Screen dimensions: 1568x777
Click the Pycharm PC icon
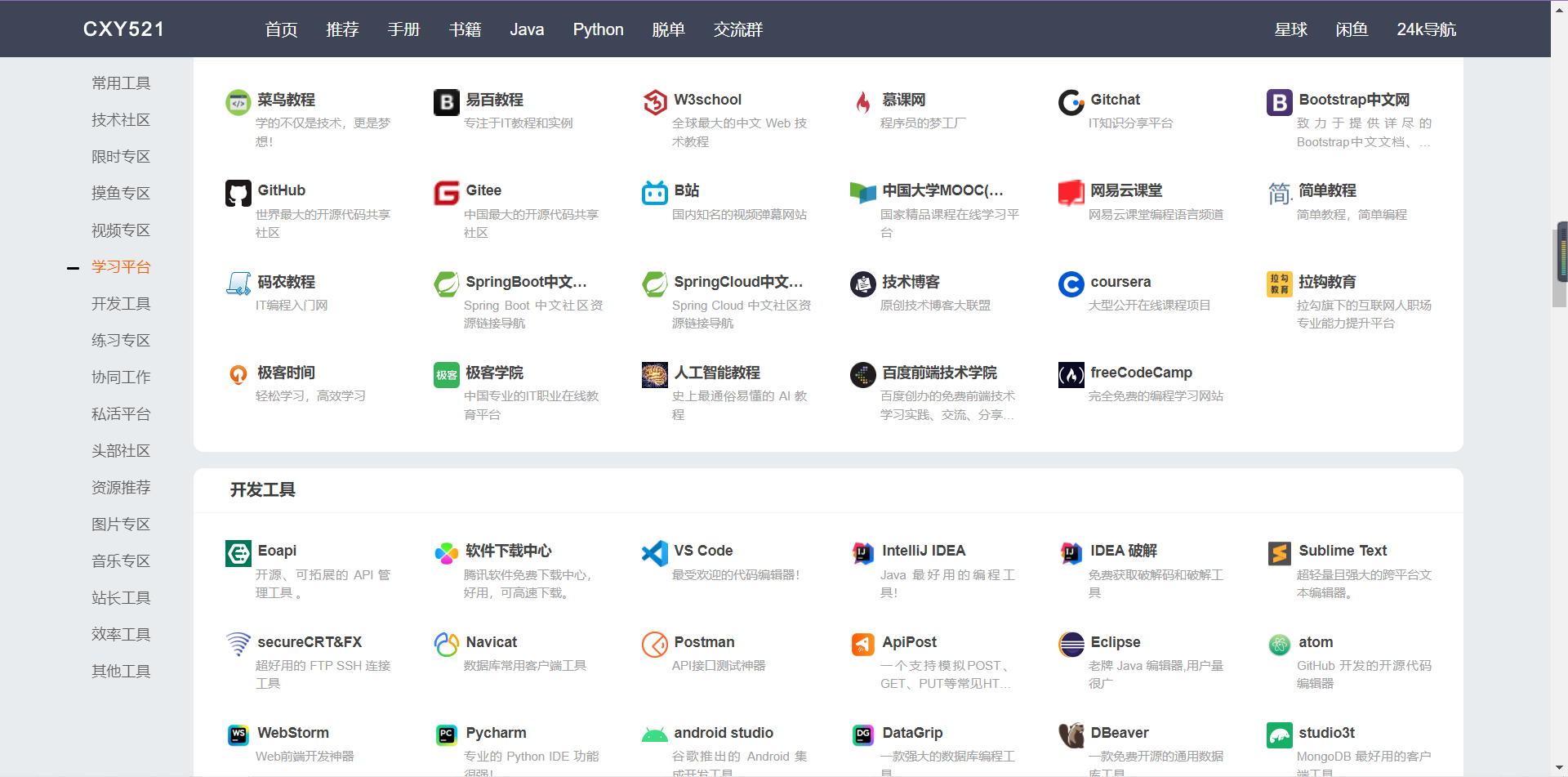pos(447,735)
